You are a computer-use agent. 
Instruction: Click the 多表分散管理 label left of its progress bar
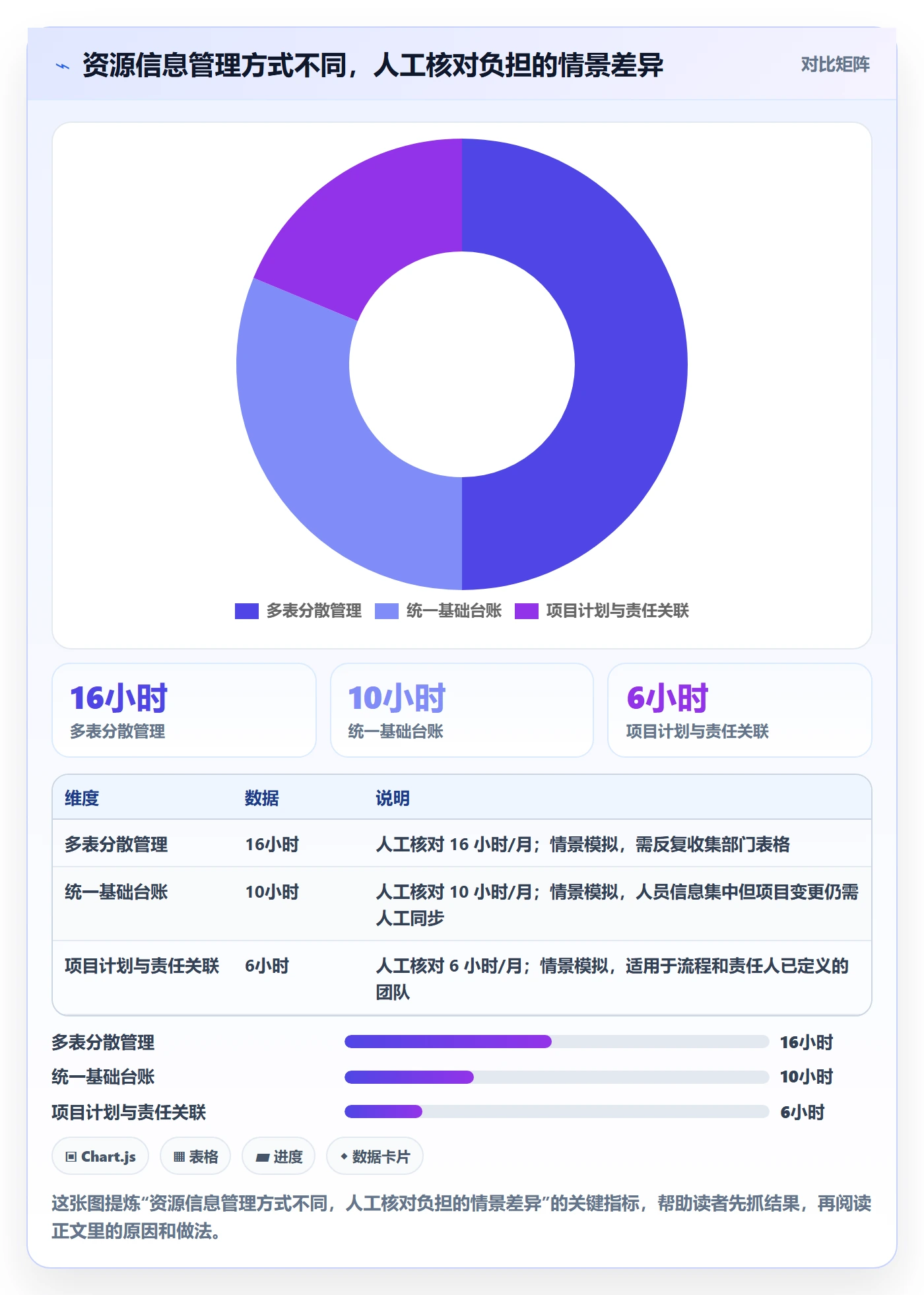(103, 1042)
